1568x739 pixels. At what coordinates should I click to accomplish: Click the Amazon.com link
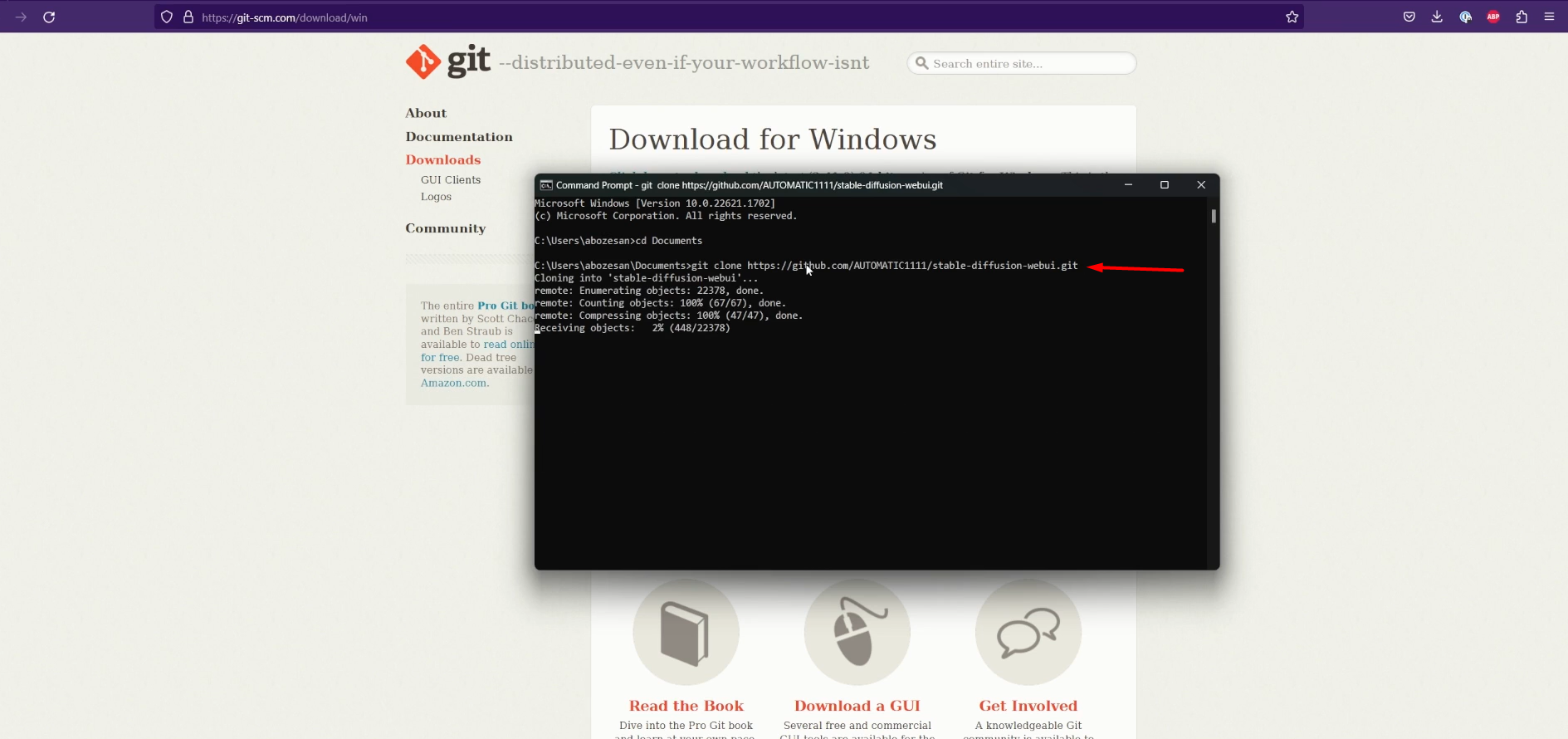453,383
